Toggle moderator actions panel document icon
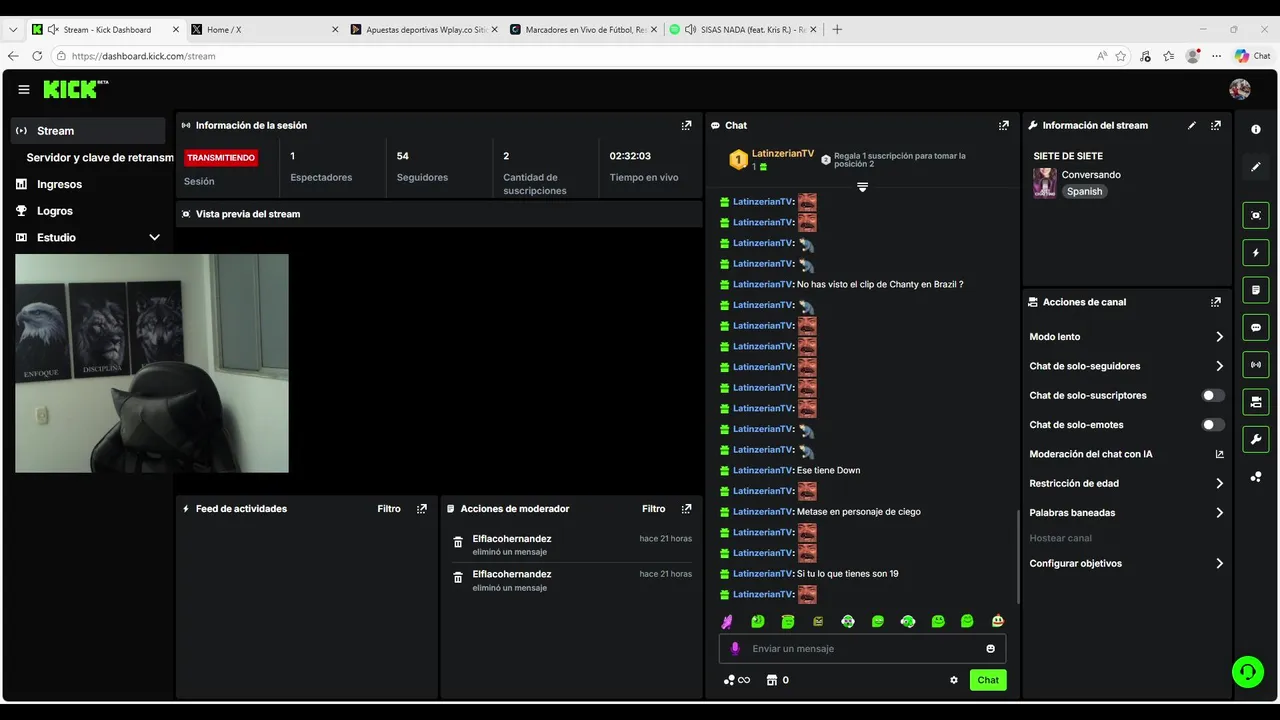 1256,290
